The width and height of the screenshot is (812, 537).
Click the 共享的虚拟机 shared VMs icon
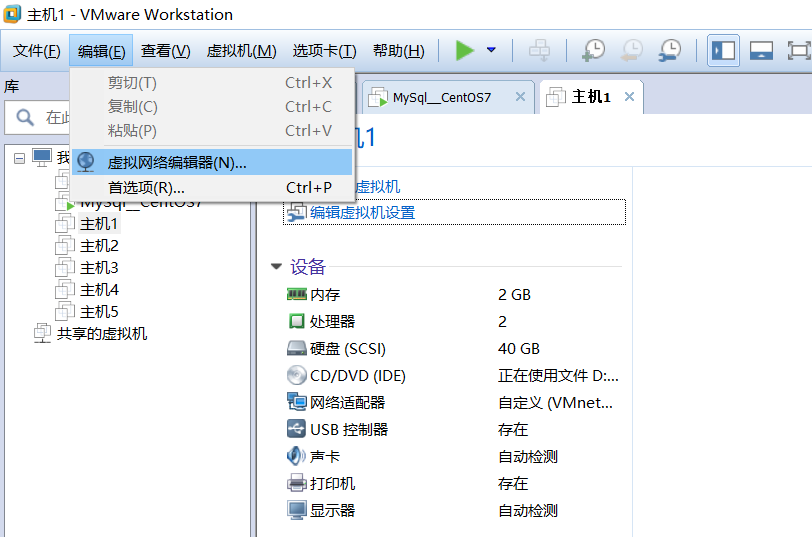click(42, 333)
